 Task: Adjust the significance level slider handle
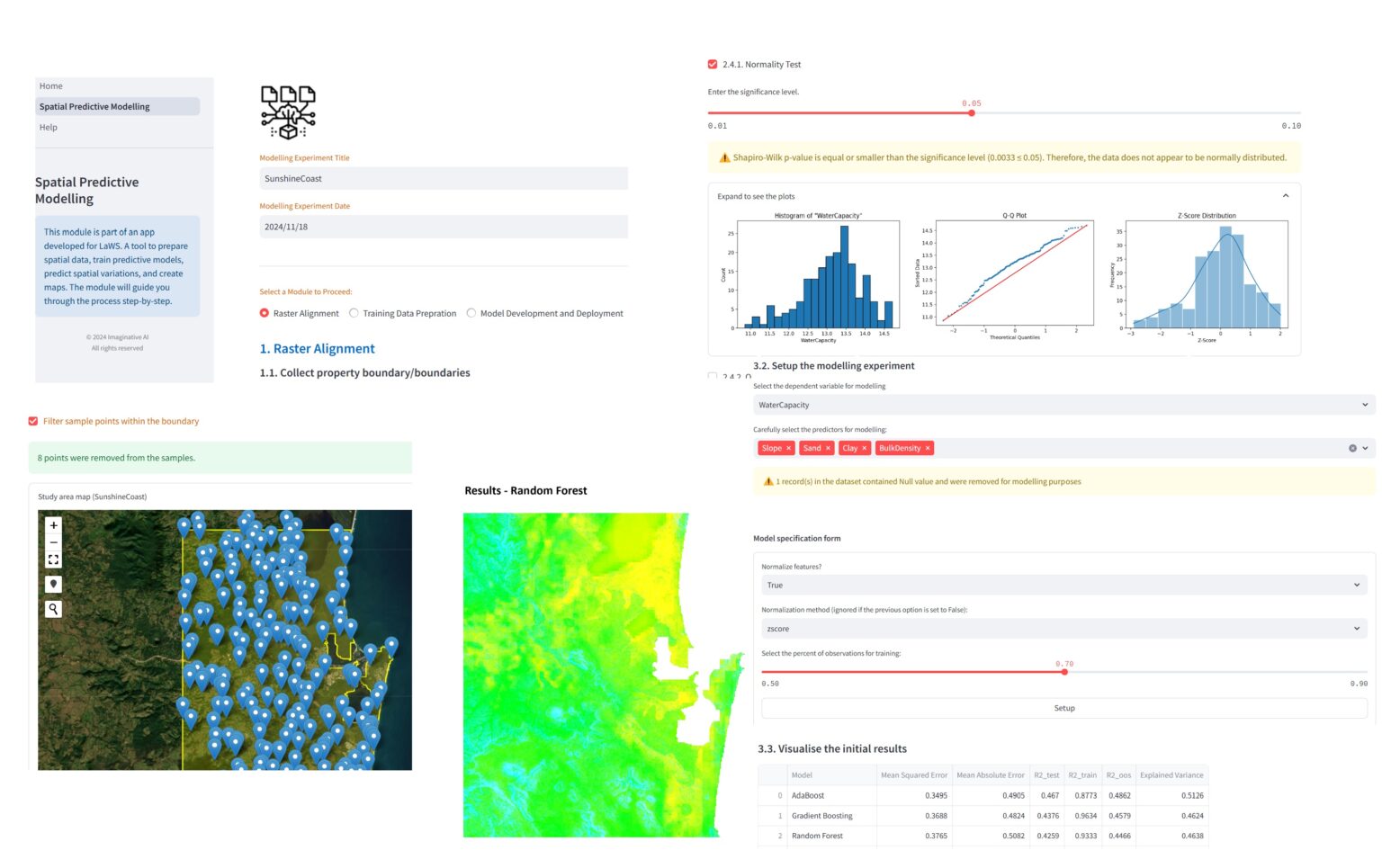(x=972, y=113)
